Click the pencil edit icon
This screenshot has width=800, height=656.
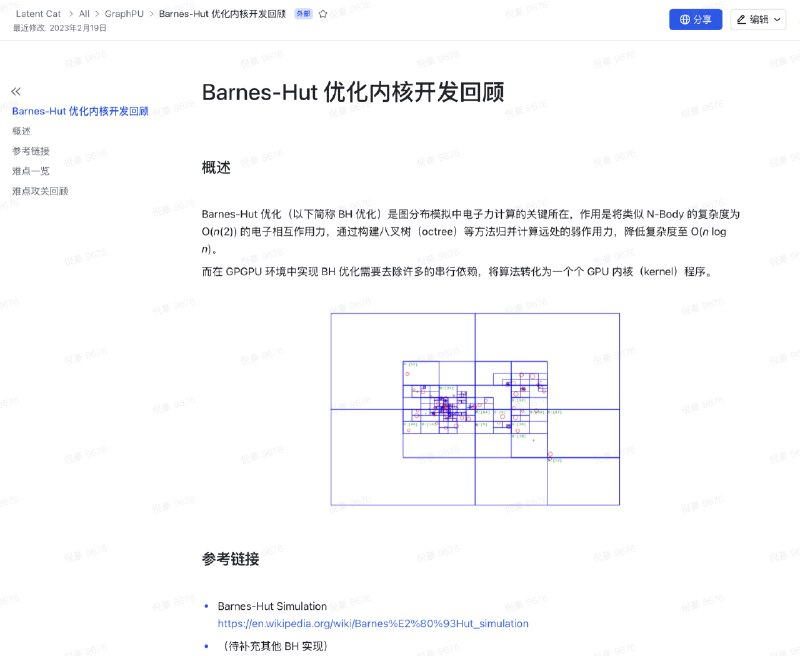tap(741, 19)
